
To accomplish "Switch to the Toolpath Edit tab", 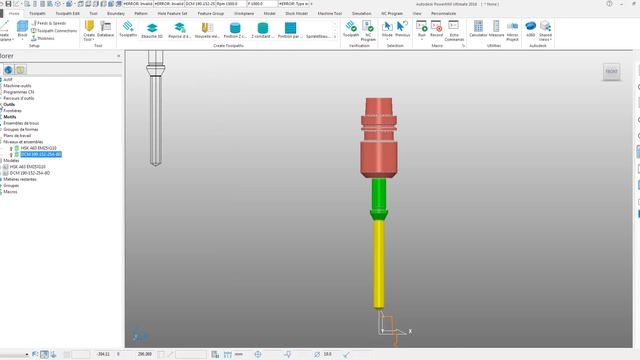I will point(68,13).
